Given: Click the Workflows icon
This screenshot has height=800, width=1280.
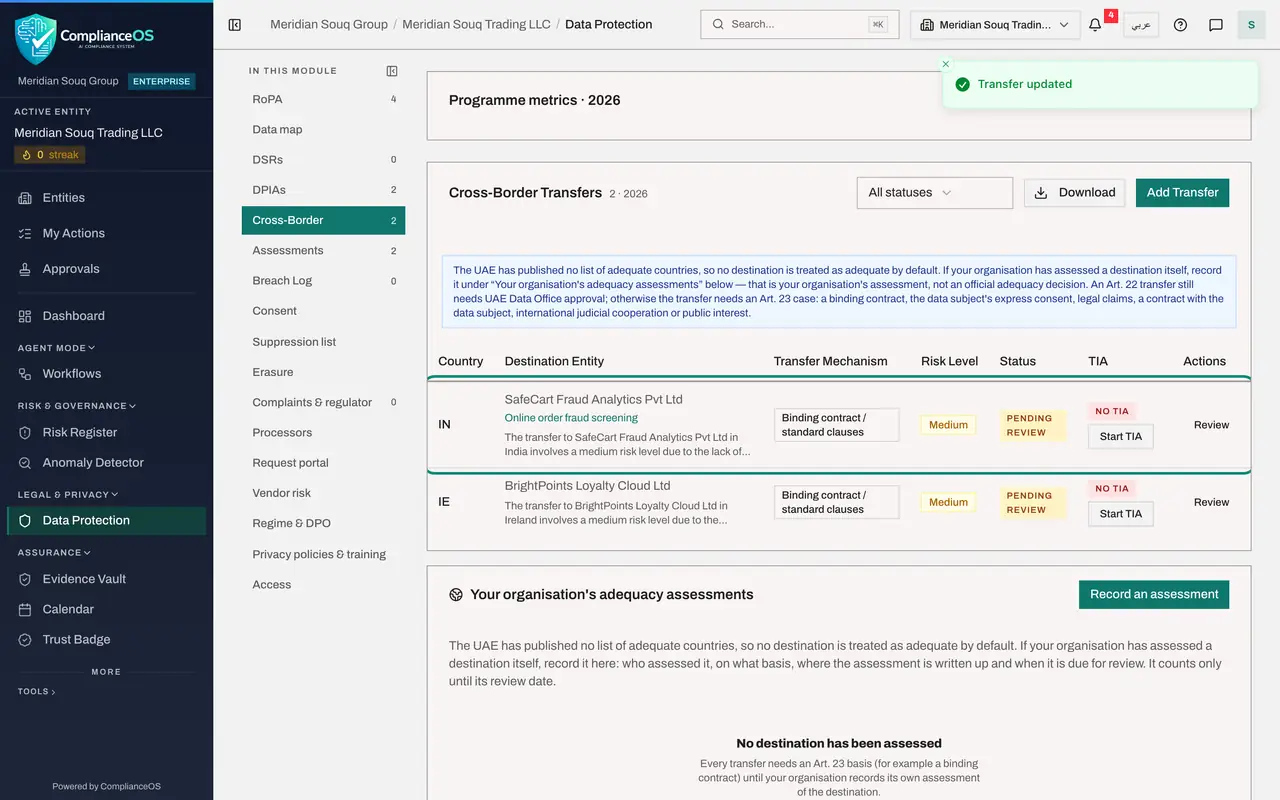Looking at the screenshot, I should (x=25, y=374).
